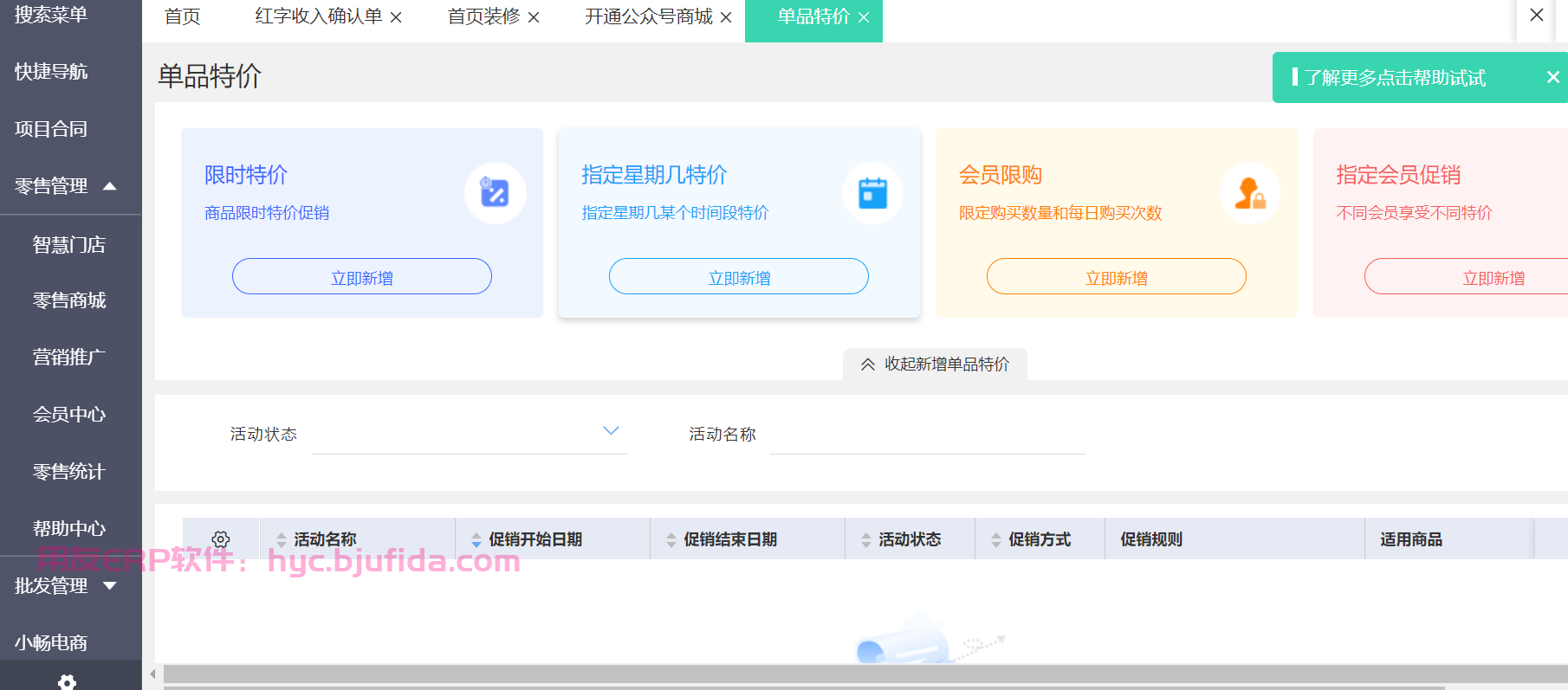Collapse the 零售管理 sidebar section
1568x690 pixels.
pos(110,185)
